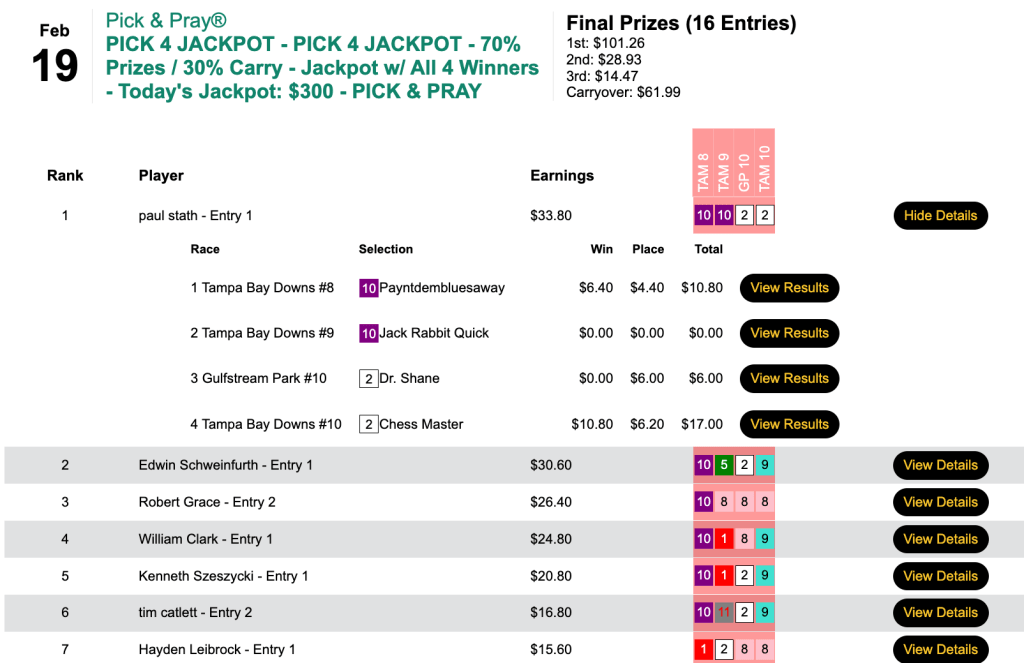View results for Gulfstream Park #10

pyautogui.click(x=789, y=378)
